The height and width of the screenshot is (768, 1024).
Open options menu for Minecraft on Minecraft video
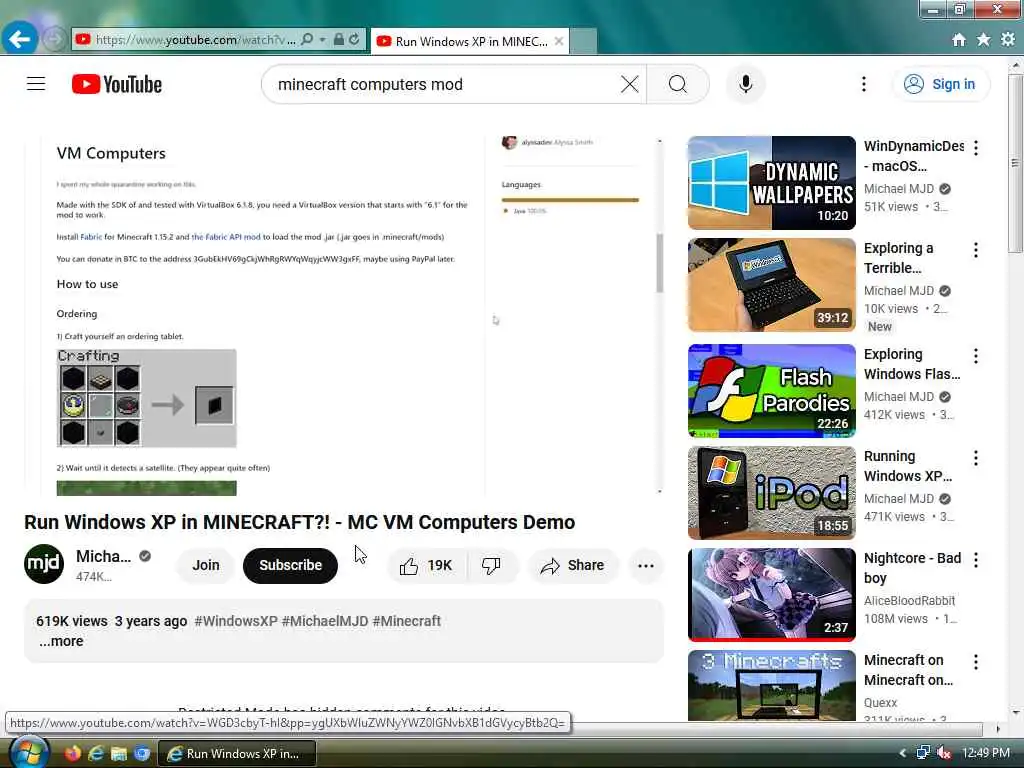point(976,662)
